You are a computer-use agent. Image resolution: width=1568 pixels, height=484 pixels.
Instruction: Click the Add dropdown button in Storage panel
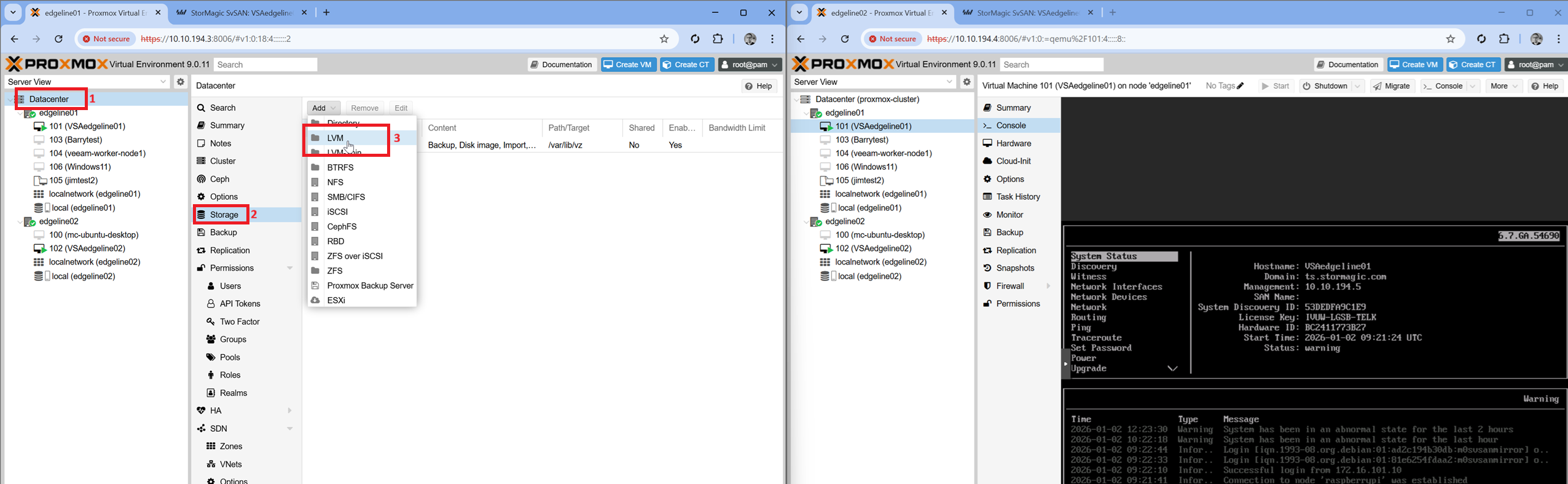[x=324, y=108]
